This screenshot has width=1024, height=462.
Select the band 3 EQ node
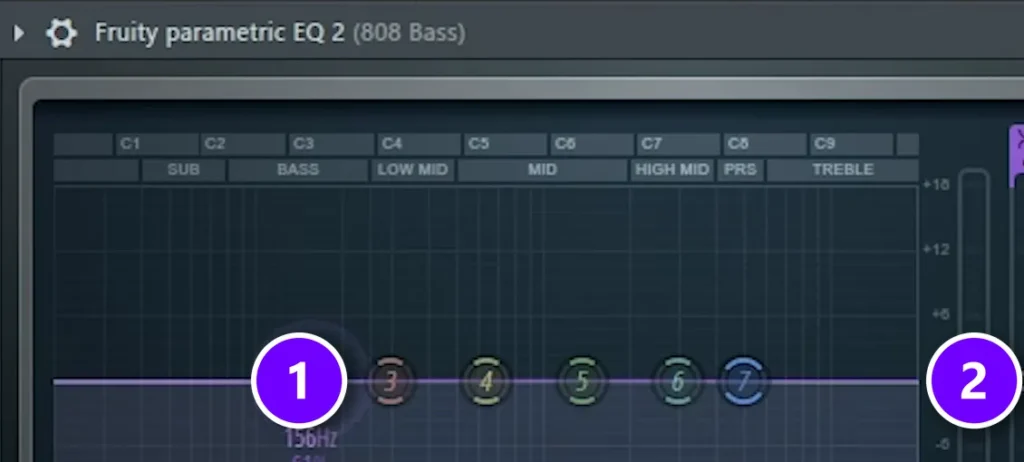(x=391, y=381)
